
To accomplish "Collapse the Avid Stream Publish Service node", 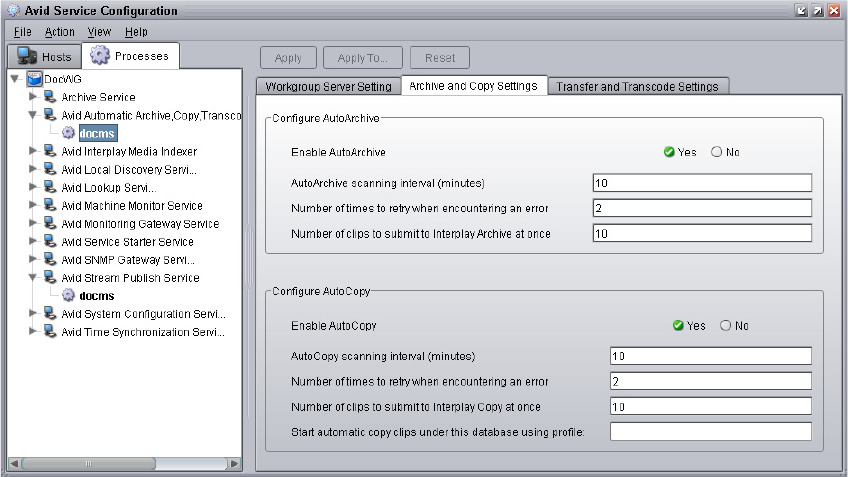I will coord(33,277).
